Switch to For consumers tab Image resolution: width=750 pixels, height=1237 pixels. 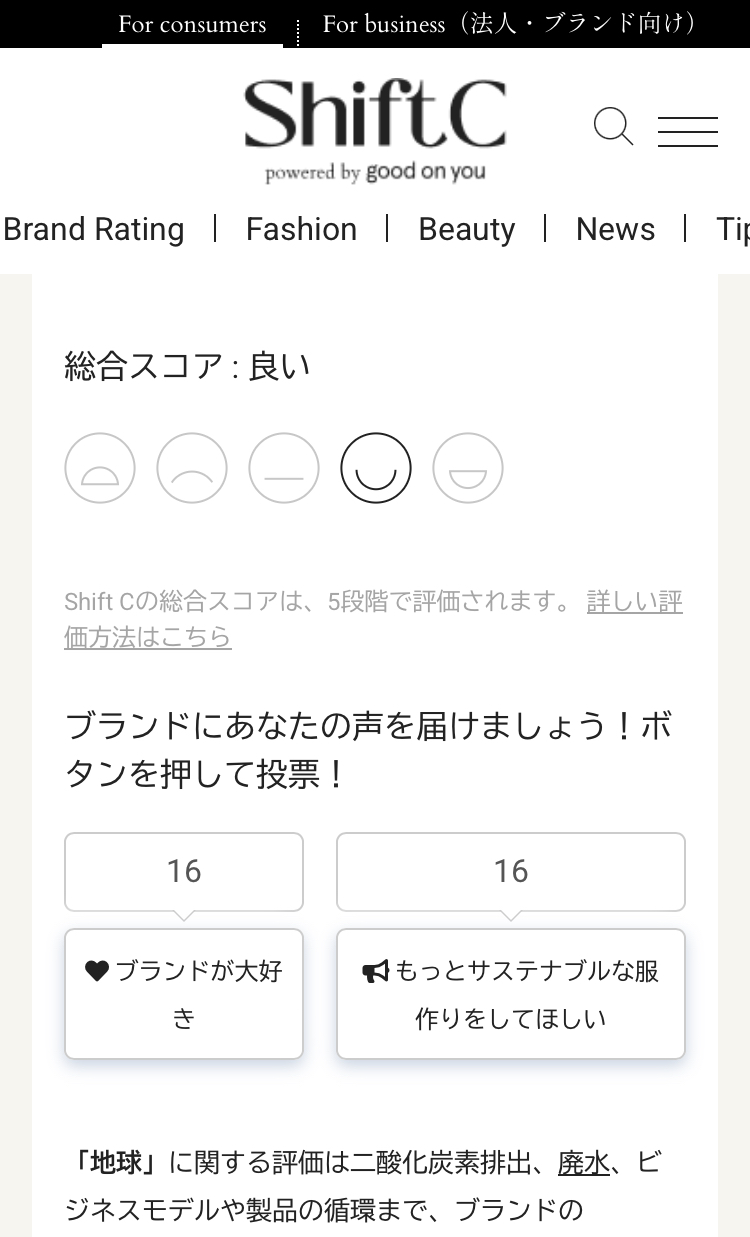point(192,24)
